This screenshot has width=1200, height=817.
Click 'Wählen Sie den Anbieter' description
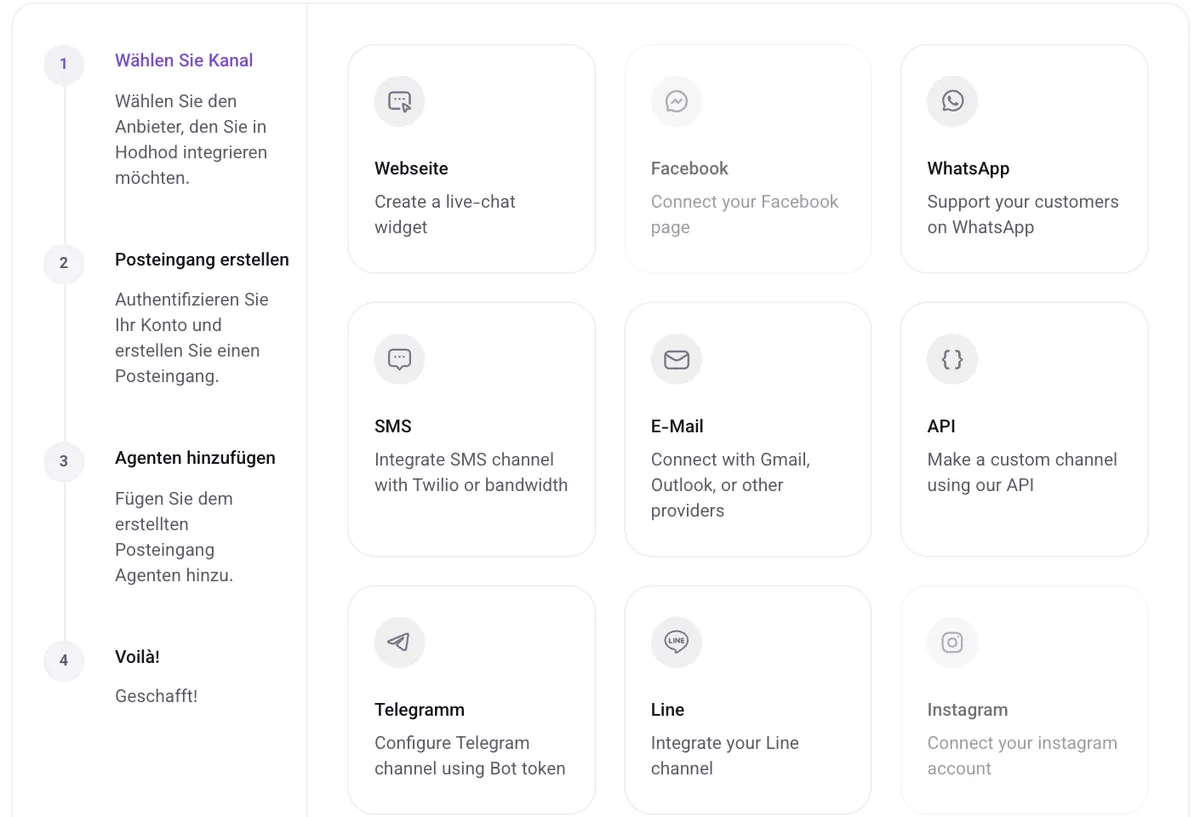[x=191, y=139]
